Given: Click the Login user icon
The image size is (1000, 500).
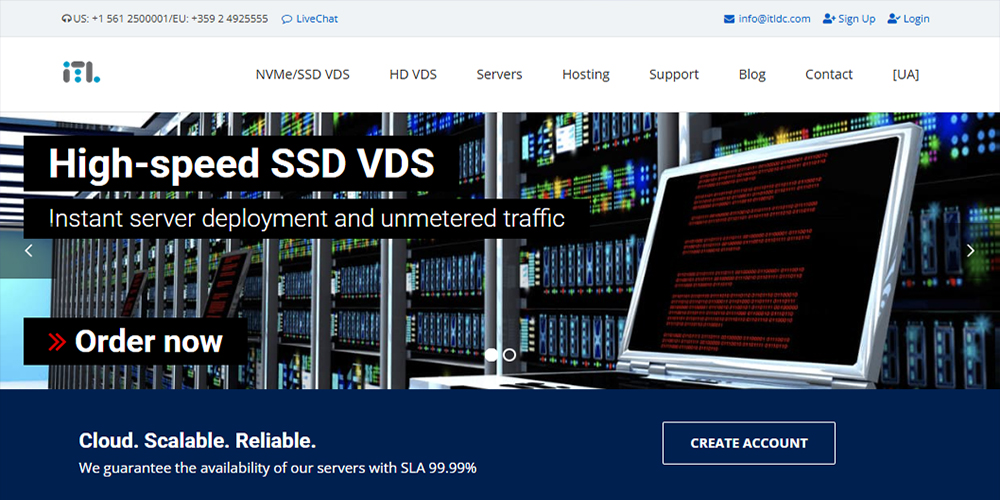Looking at the screenshot, I should [893, 19].
